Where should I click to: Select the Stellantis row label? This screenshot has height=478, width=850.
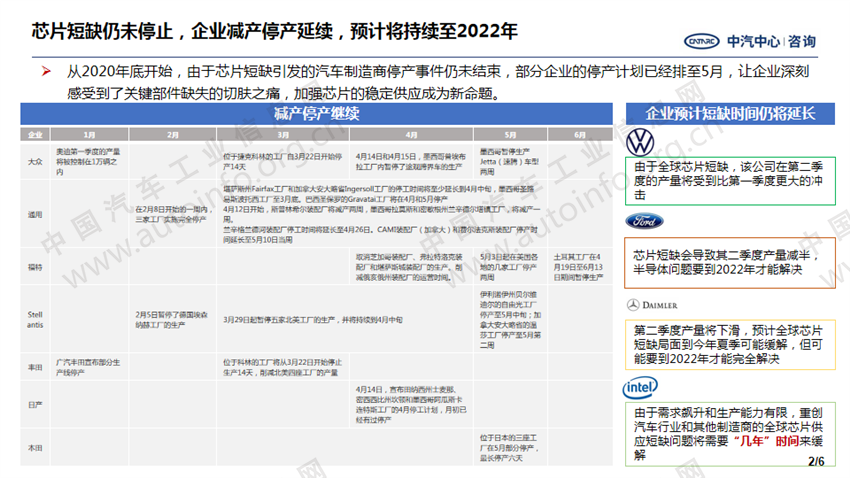[35, 320]
